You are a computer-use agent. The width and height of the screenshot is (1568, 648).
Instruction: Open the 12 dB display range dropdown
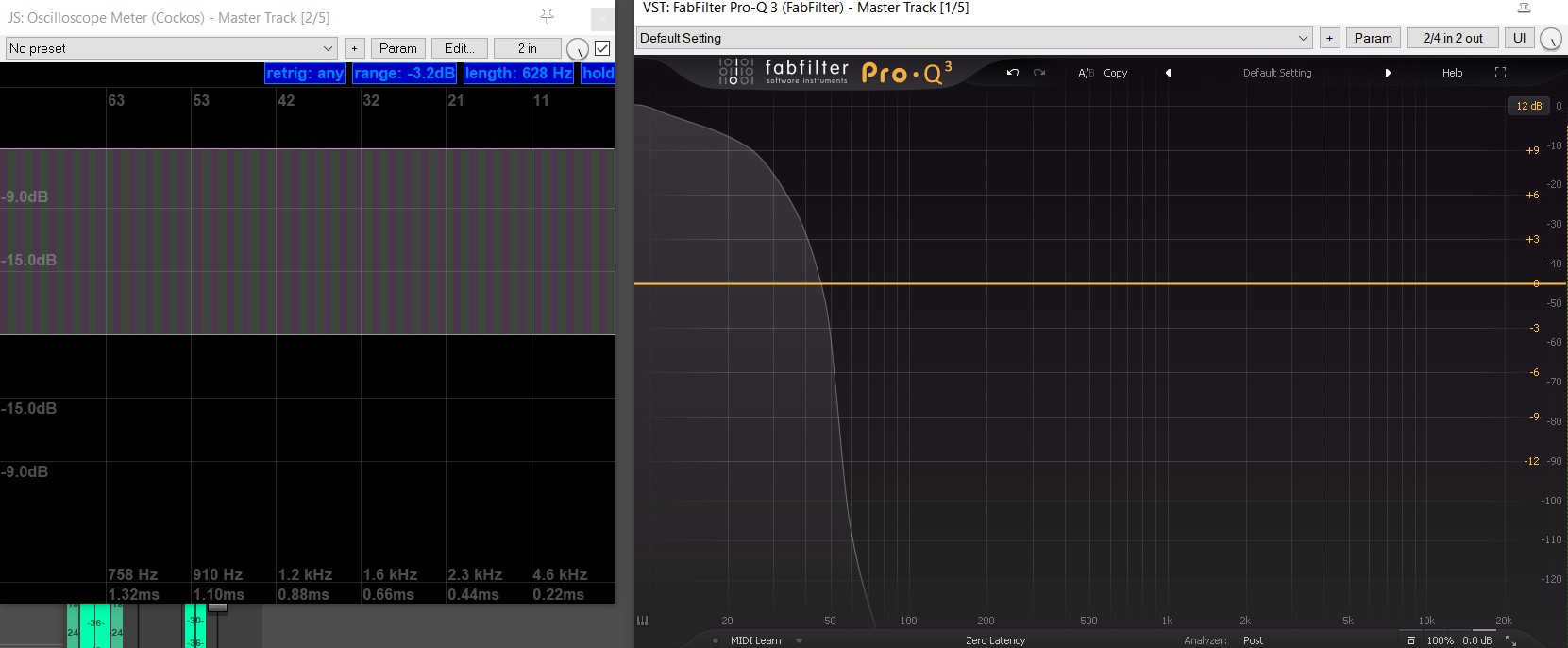(1528, 106)
